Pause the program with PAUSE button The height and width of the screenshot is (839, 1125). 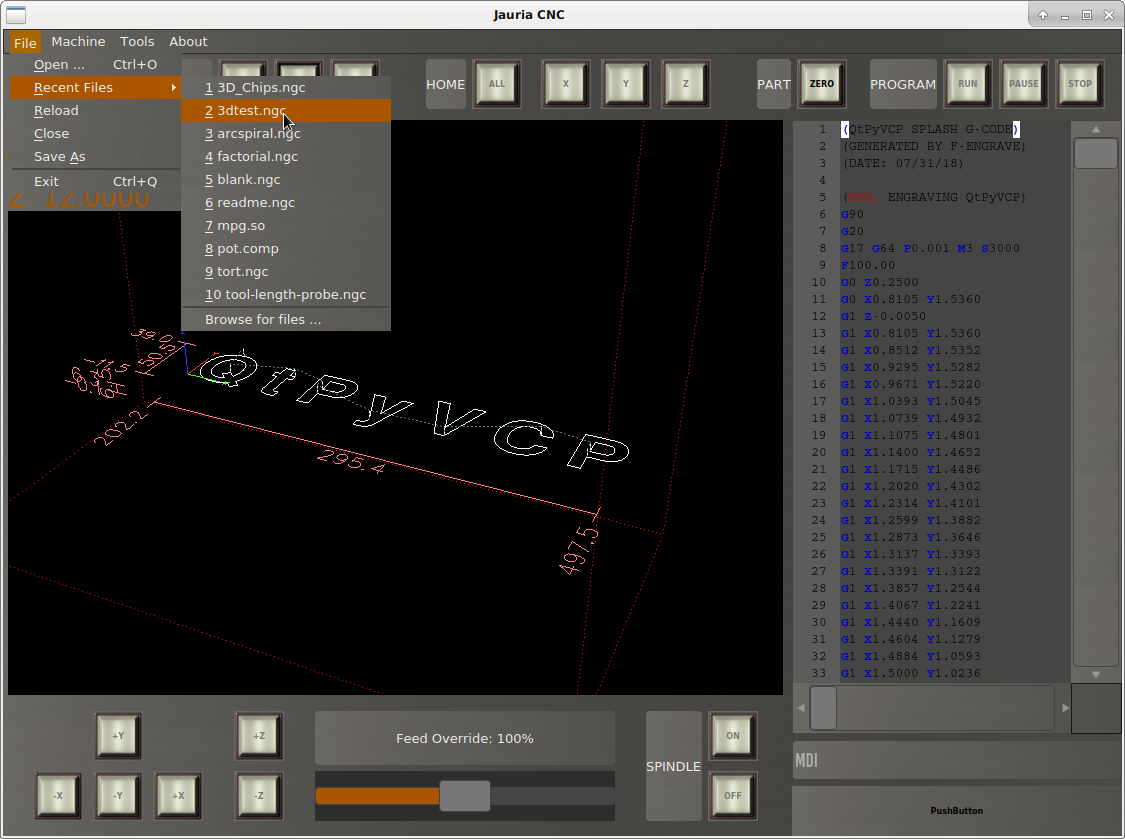[1024, 84]
